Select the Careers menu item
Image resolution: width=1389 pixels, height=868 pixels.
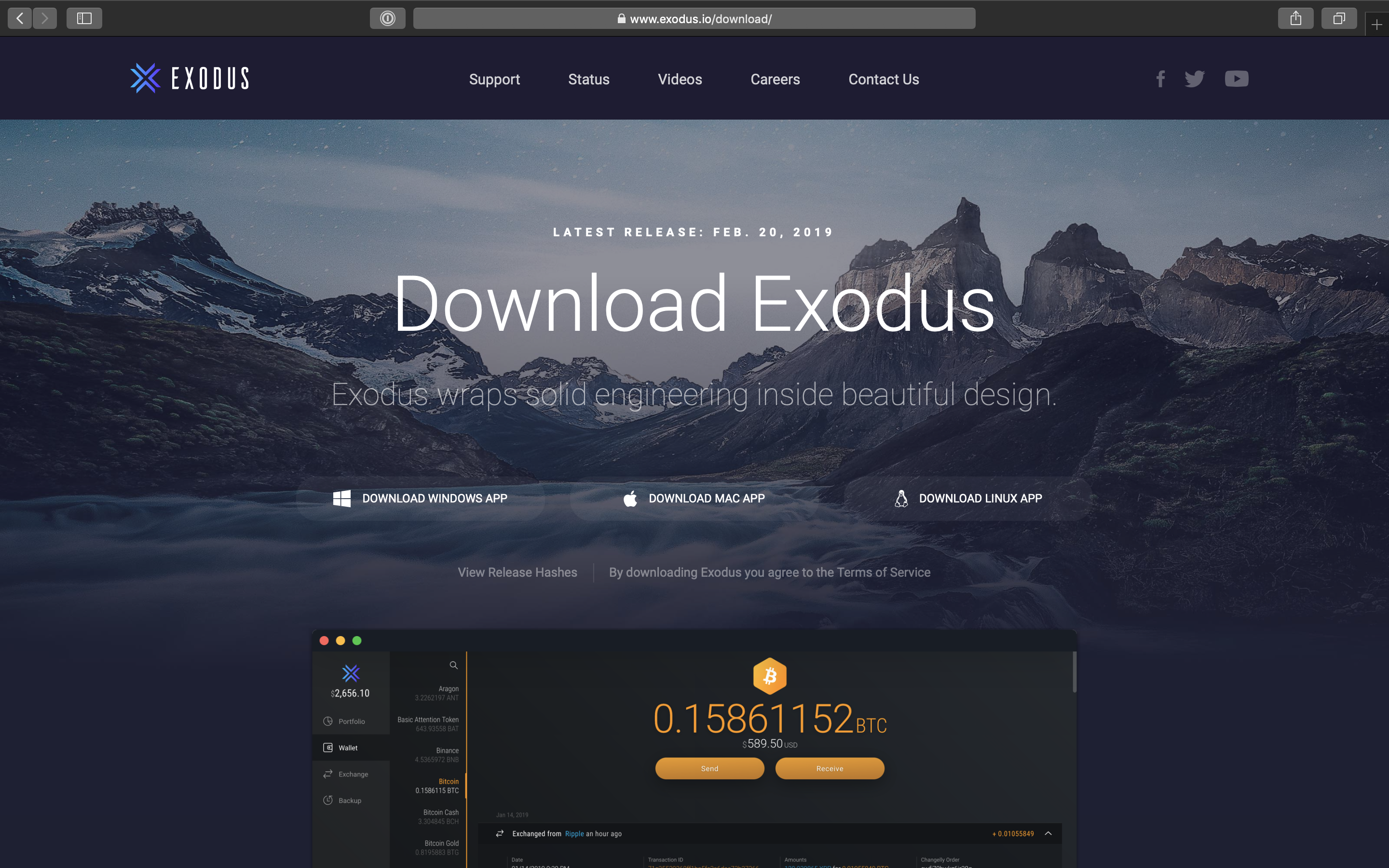(775, 79)
